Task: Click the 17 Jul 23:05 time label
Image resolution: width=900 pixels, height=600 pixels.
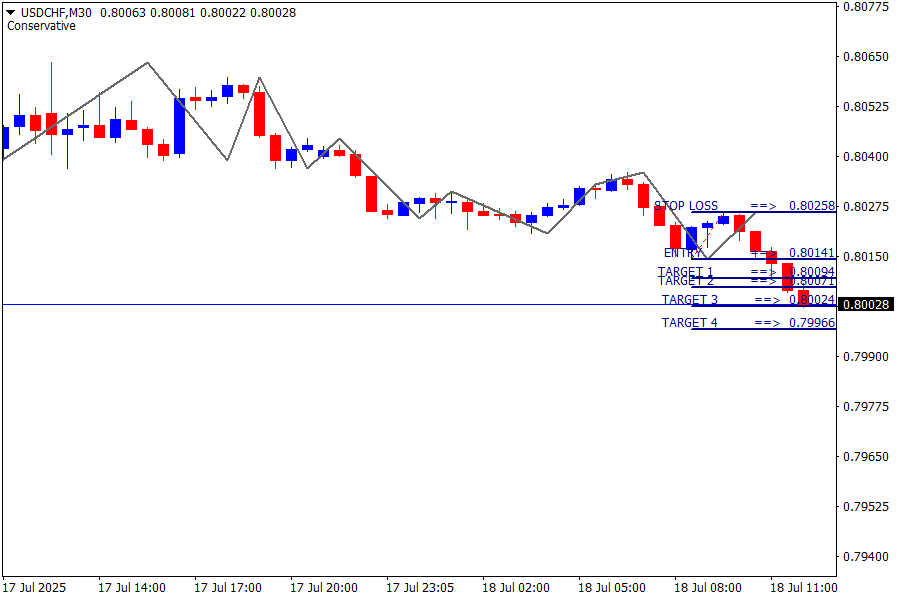Action: 420,588
